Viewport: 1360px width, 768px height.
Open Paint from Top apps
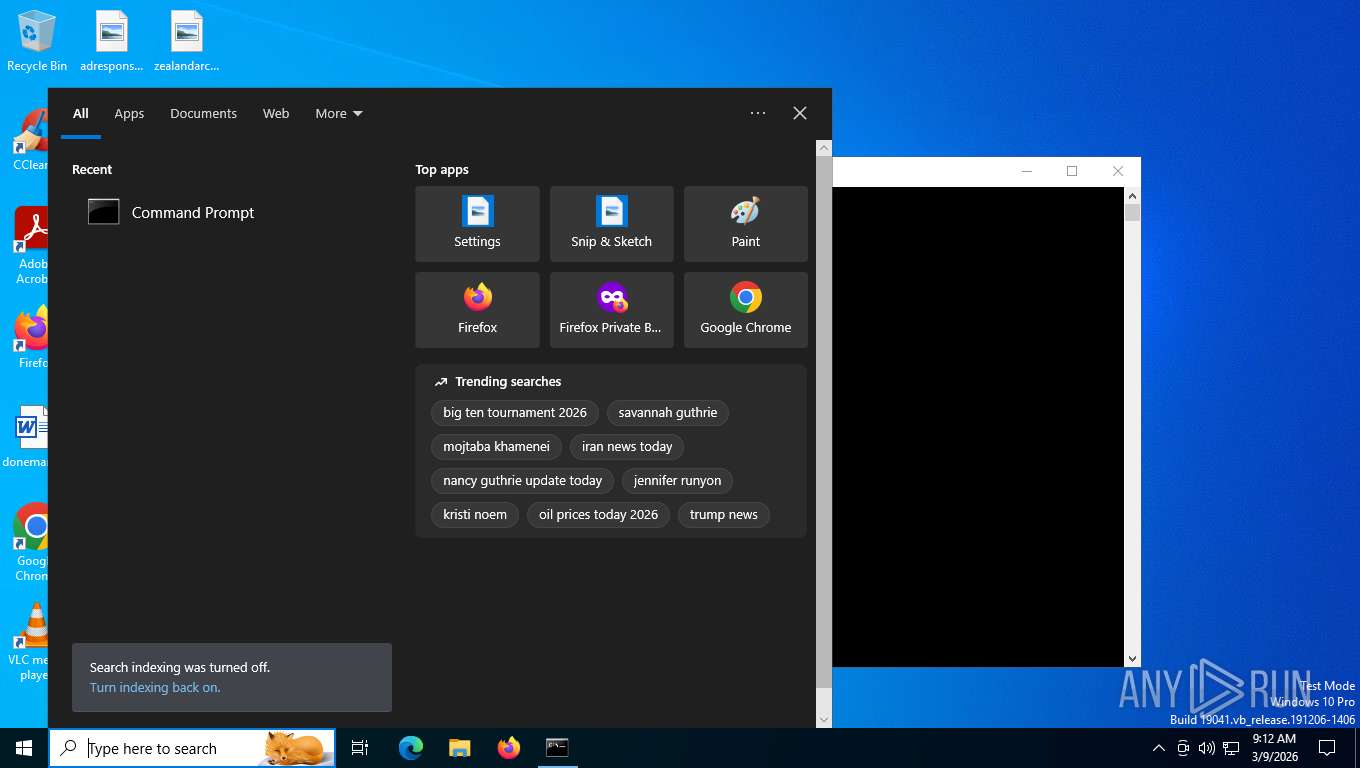(746, 224)
